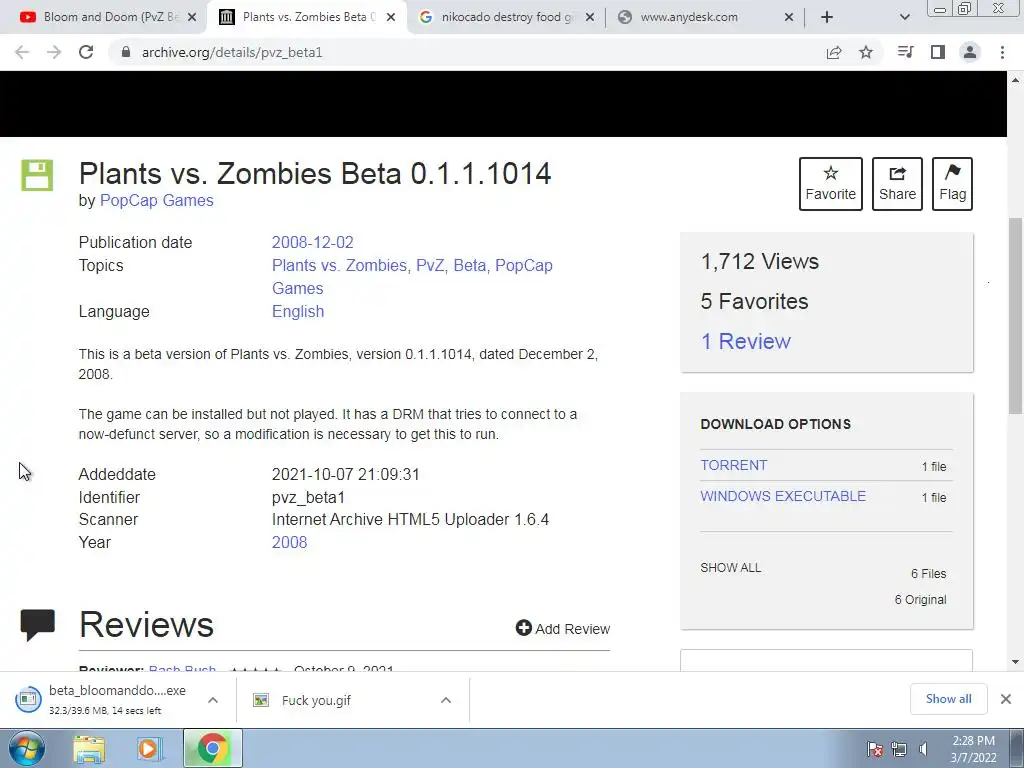Click SHOW ALL download files
The image size is (1024, 768).
(731, 568)
